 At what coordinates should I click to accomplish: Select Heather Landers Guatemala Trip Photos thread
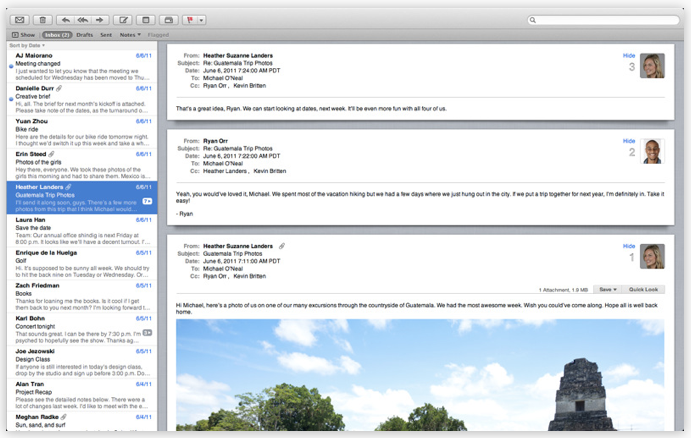82,197
